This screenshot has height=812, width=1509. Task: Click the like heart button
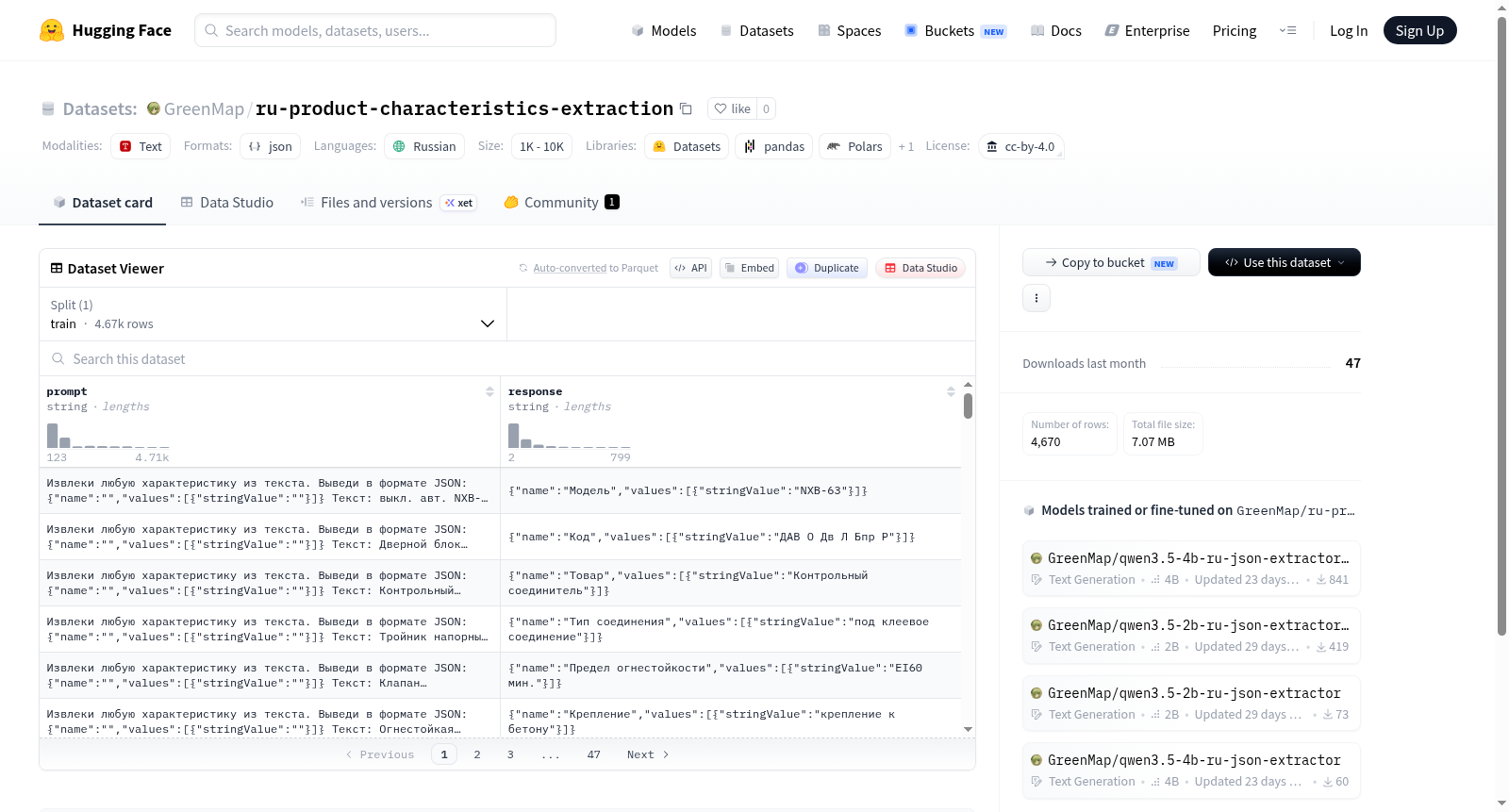(732, 108)
